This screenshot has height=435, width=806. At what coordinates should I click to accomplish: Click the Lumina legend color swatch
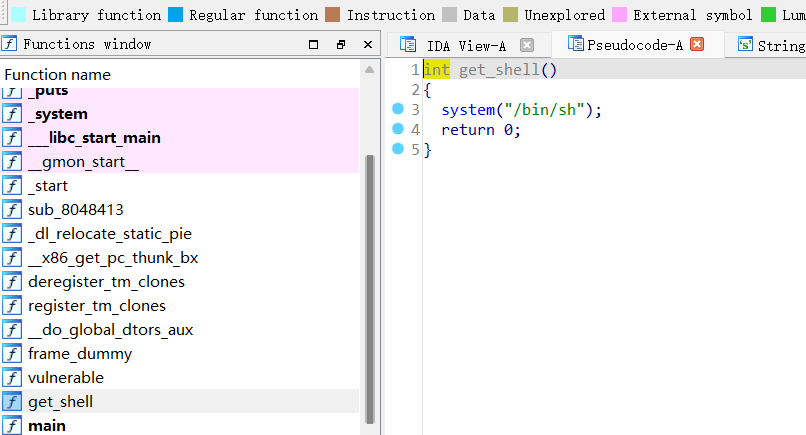[768, 14]
